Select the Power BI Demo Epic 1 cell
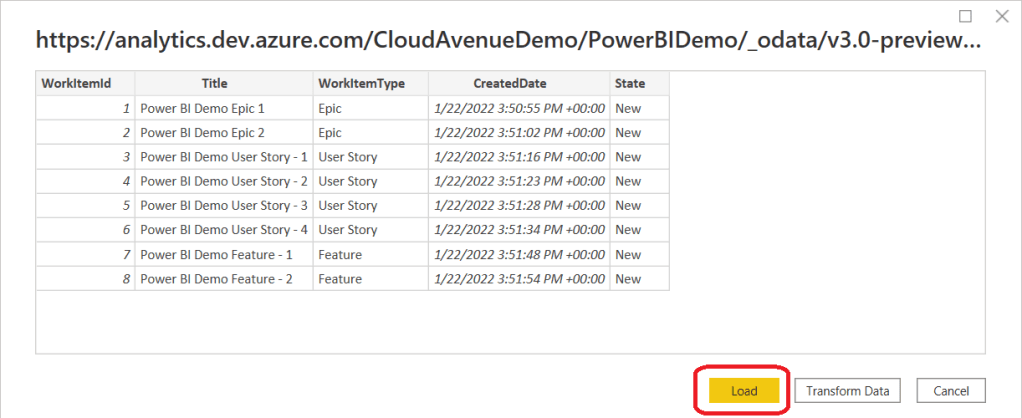The image size is (1022, 418). [204, 108]
